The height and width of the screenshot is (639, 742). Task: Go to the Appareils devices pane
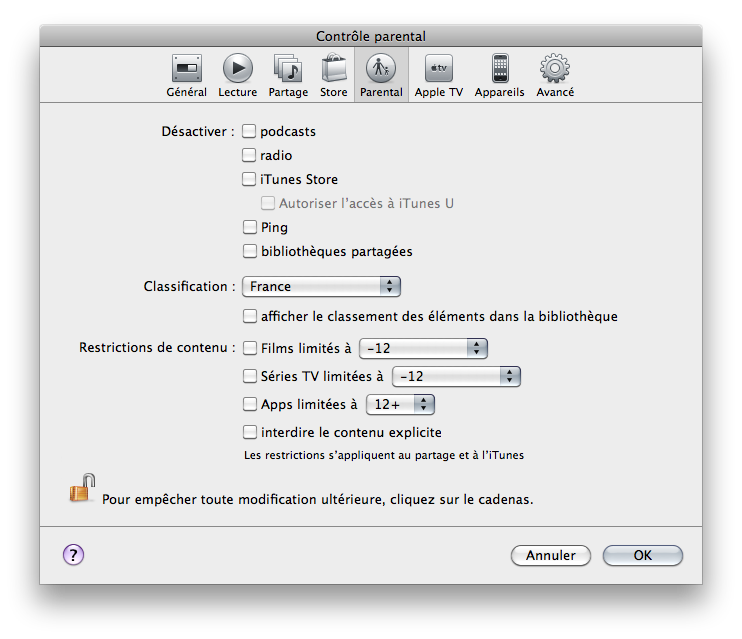499,75
